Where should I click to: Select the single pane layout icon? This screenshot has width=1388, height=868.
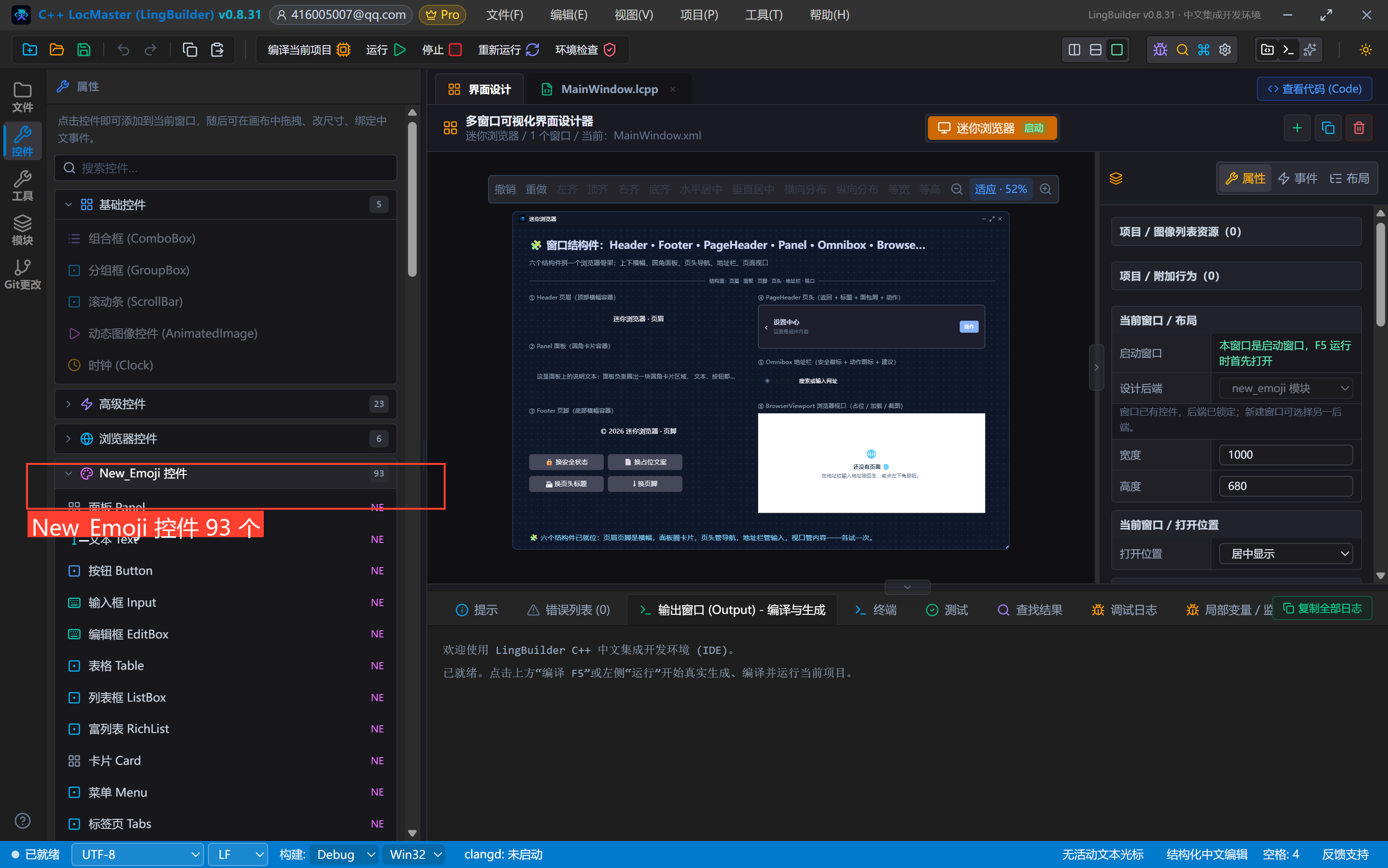click(1117, 50)
